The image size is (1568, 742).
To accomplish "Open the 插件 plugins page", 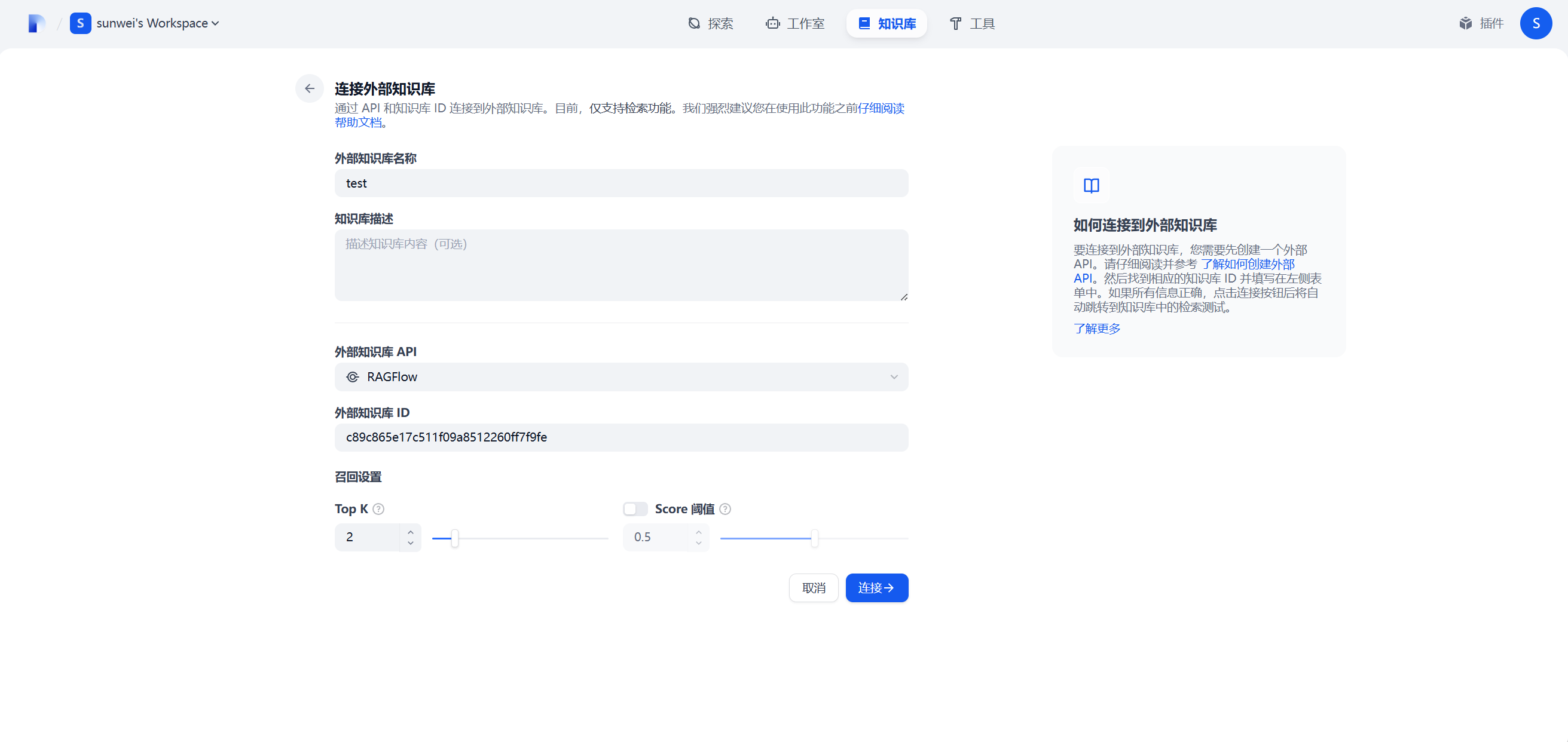I will click(x=1481, y=23).
